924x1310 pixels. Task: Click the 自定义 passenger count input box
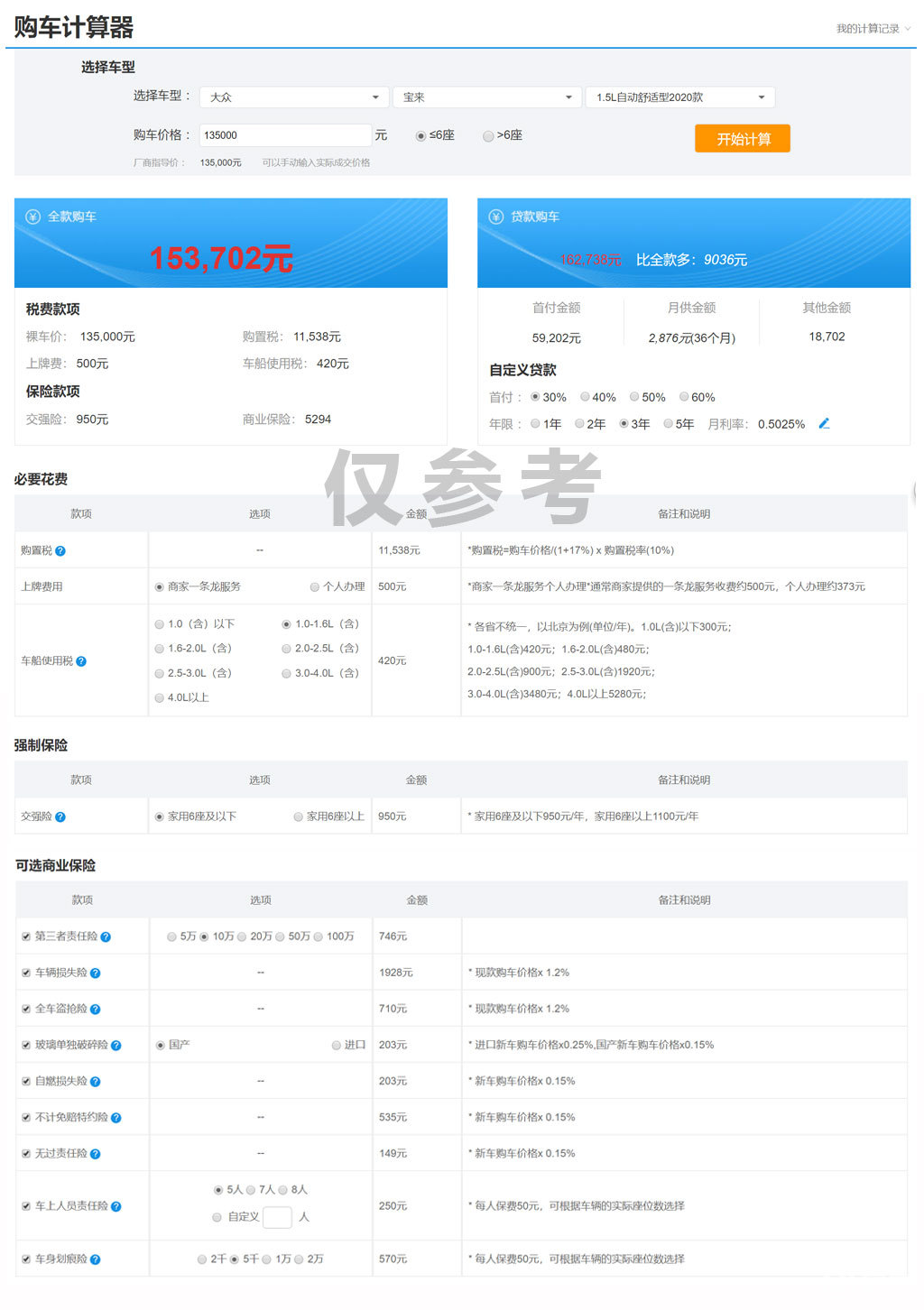[278, 1217]
